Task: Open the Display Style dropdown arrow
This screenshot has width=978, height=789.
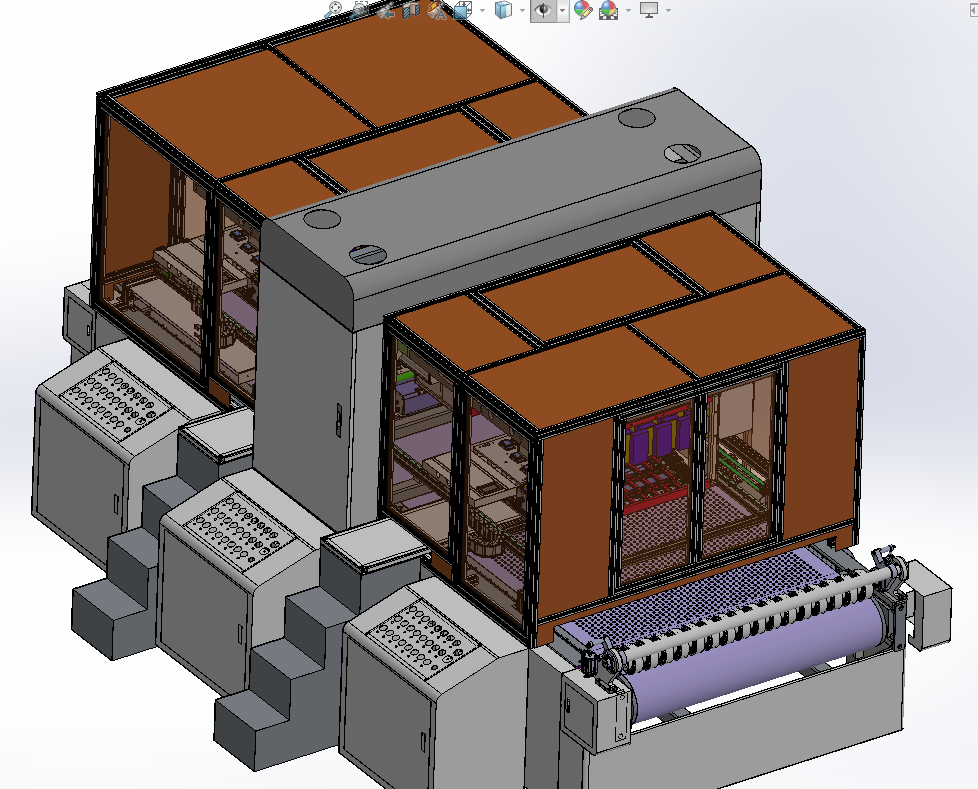Action: point(523,10)
